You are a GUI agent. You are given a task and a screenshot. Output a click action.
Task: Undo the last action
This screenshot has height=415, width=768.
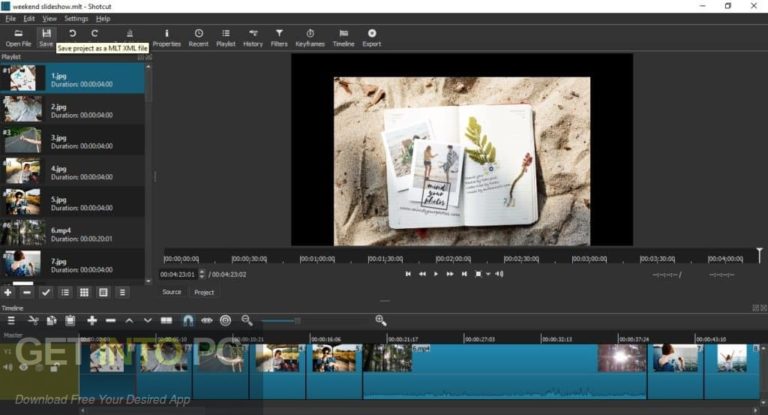click(72, 33)
